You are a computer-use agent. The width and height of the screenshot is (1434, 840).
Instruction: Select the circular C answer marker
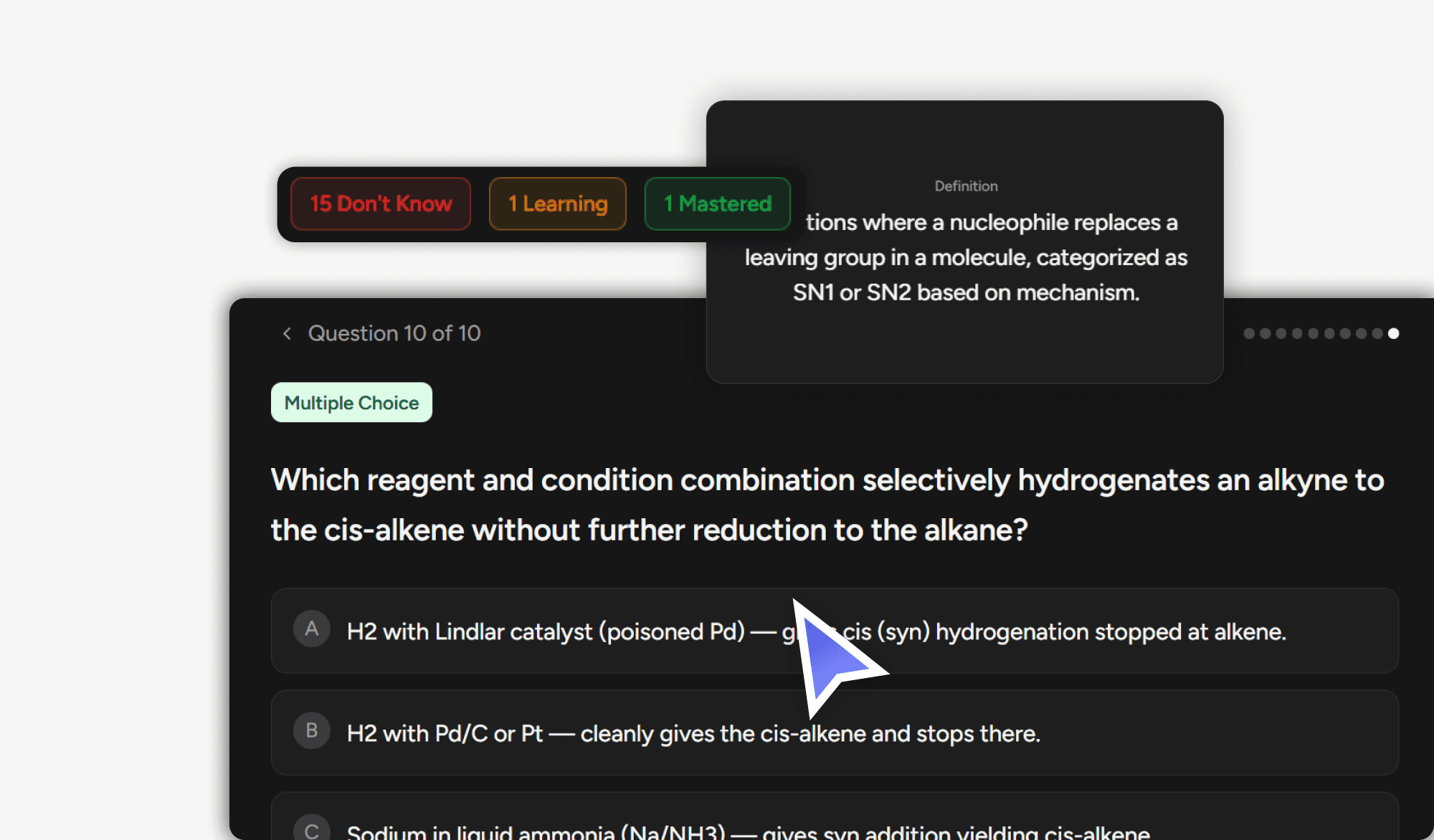tap(311, 830)
